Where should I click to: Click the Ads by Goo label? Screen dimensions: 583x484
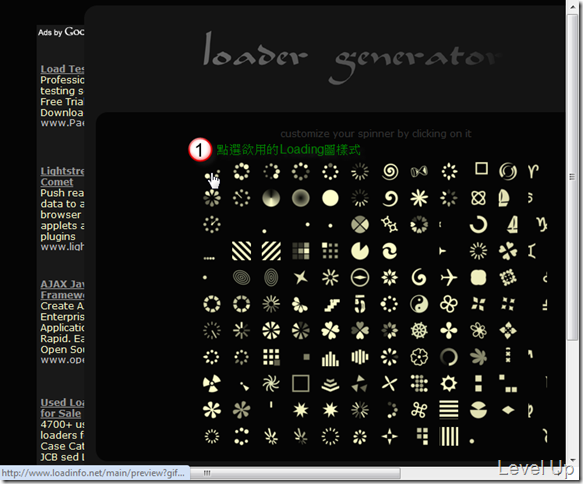pos(61,32)
